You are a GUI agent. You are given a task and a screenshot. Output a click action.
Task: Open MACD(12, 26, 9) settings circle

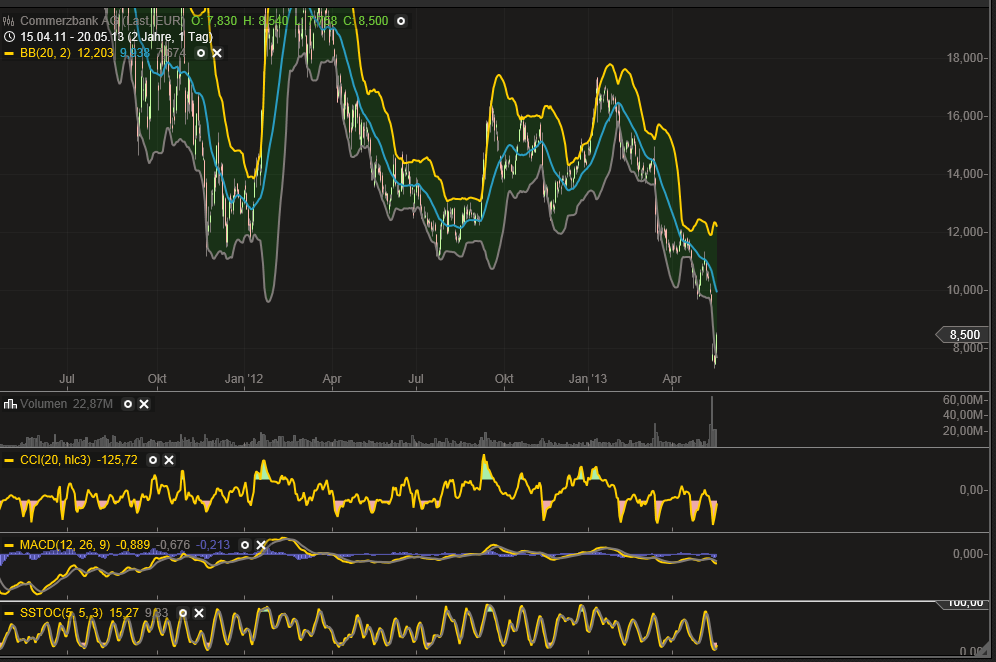[245, 545]
